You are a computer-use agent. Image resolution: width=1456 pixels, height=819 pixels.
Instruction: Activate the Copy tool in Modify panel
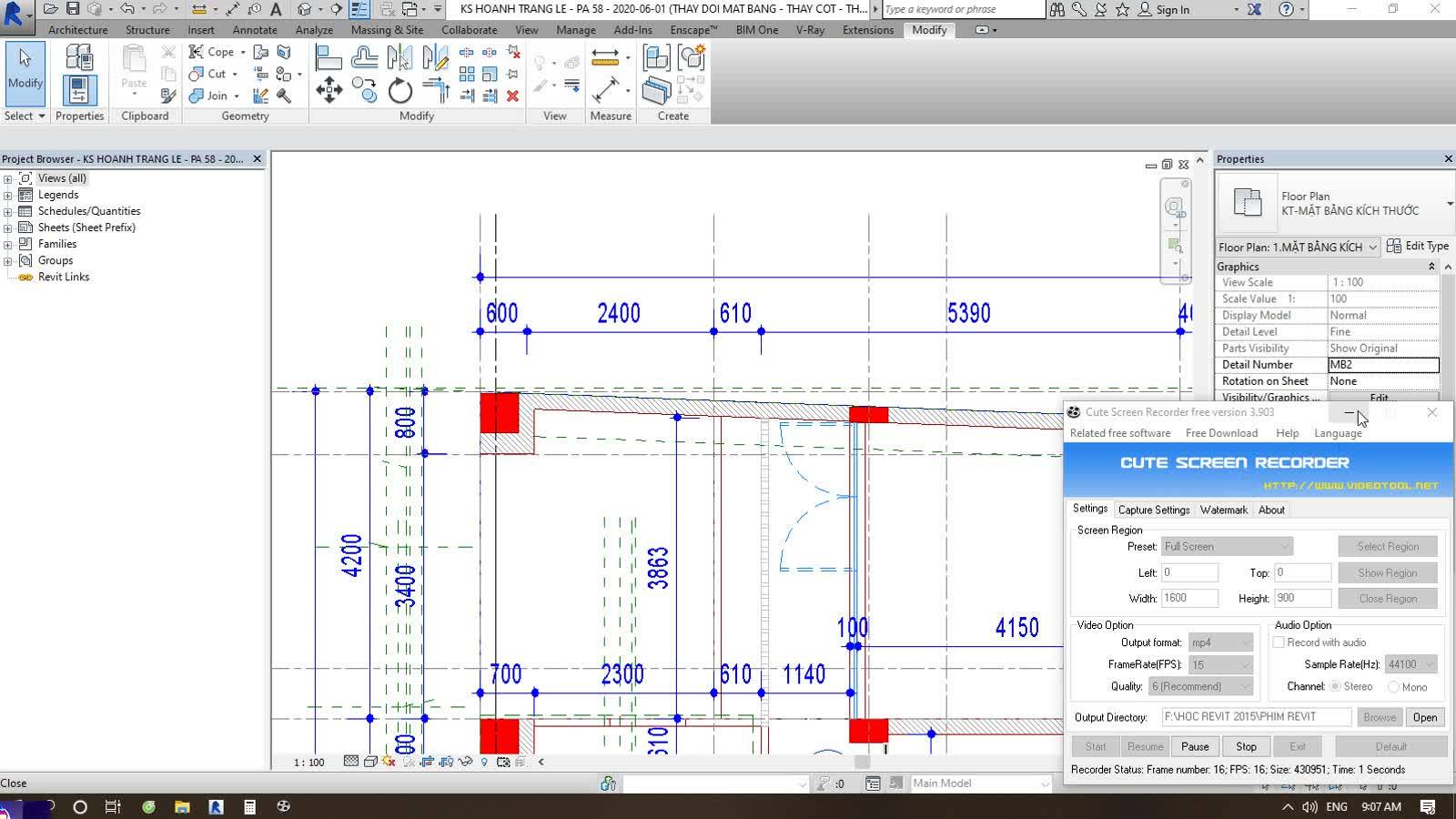364,91
